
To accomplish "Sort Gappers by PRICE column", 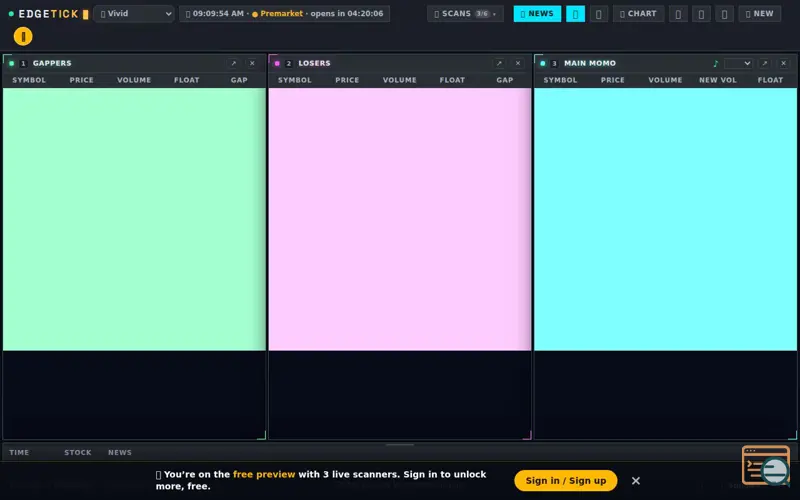I will [x=82, y=80].
